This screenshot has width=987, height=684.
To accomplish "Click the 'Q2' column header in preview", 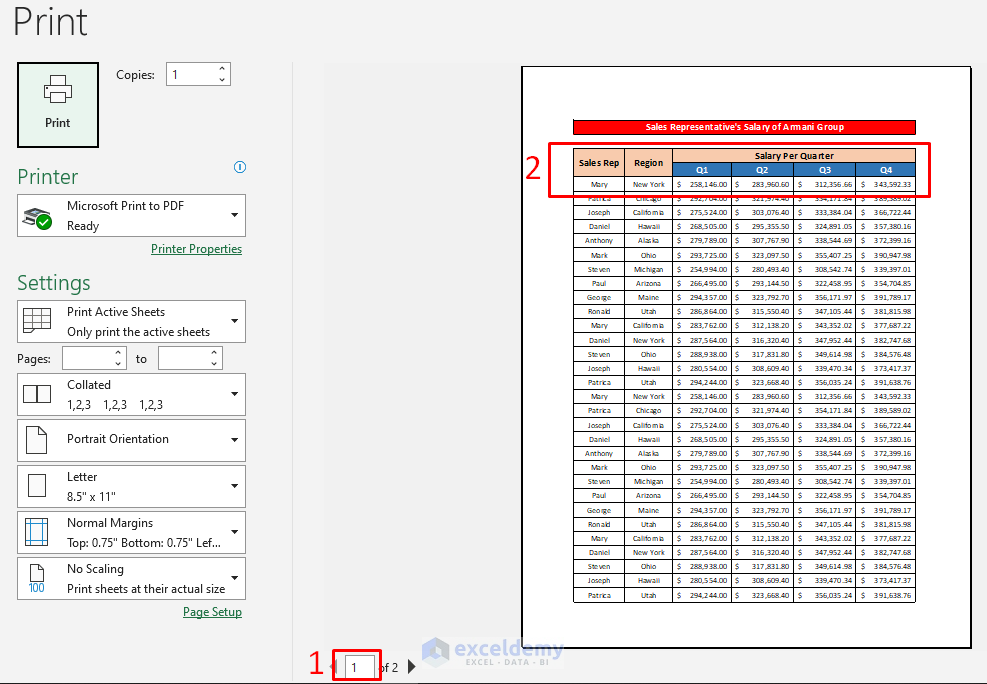I will 762,170.
